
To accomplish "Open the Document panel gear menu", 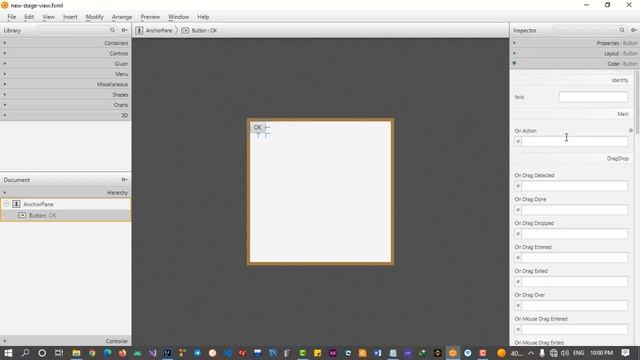I will (124, 180).
